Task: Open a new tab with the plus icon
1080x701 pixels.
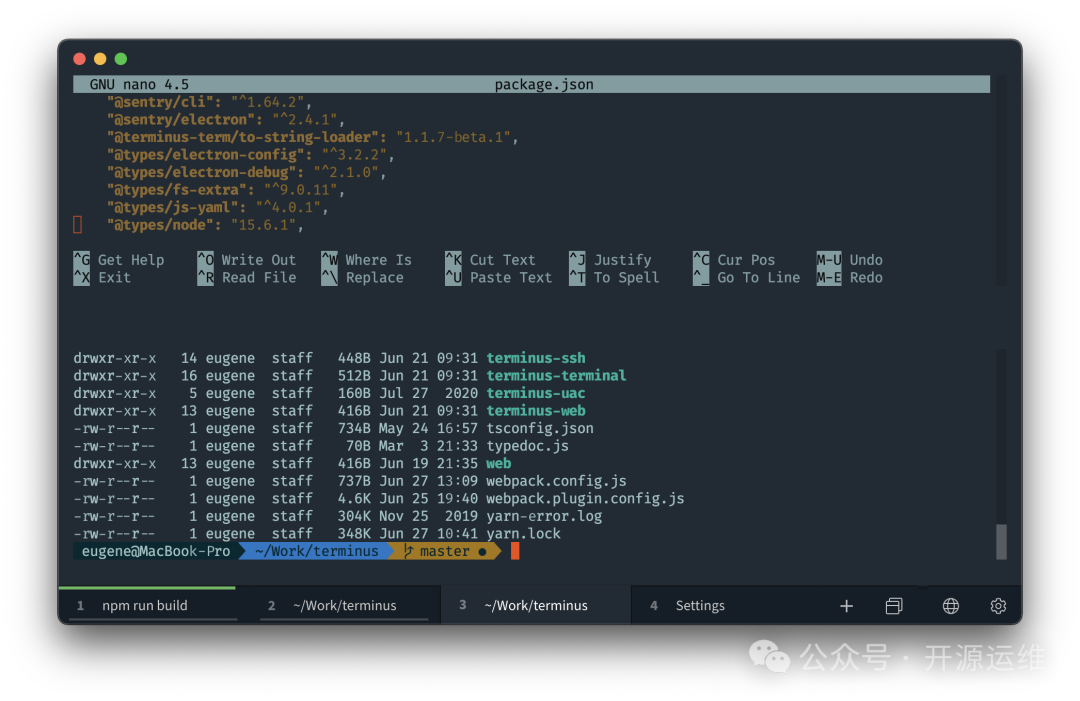Action: click(846, 606)
